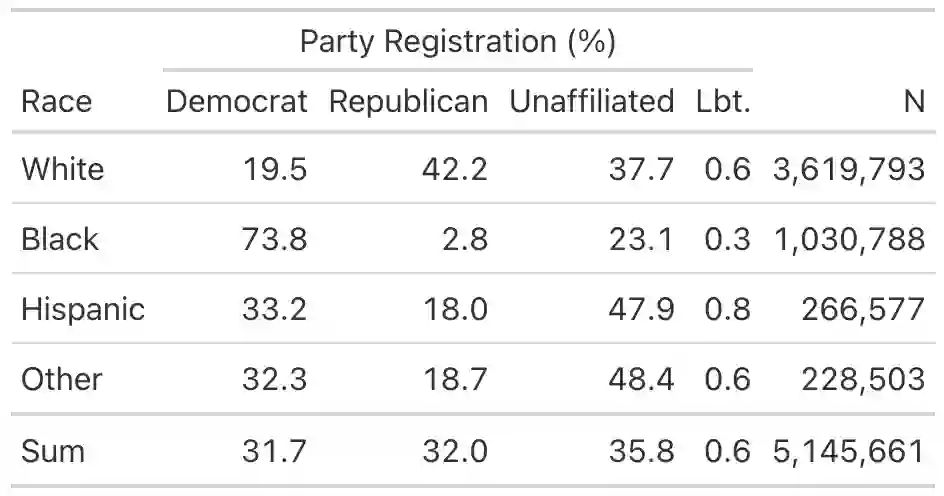This screenshot has height=496, width=944.
Task: Select the White row label
Action: click(x=62, y=168)
